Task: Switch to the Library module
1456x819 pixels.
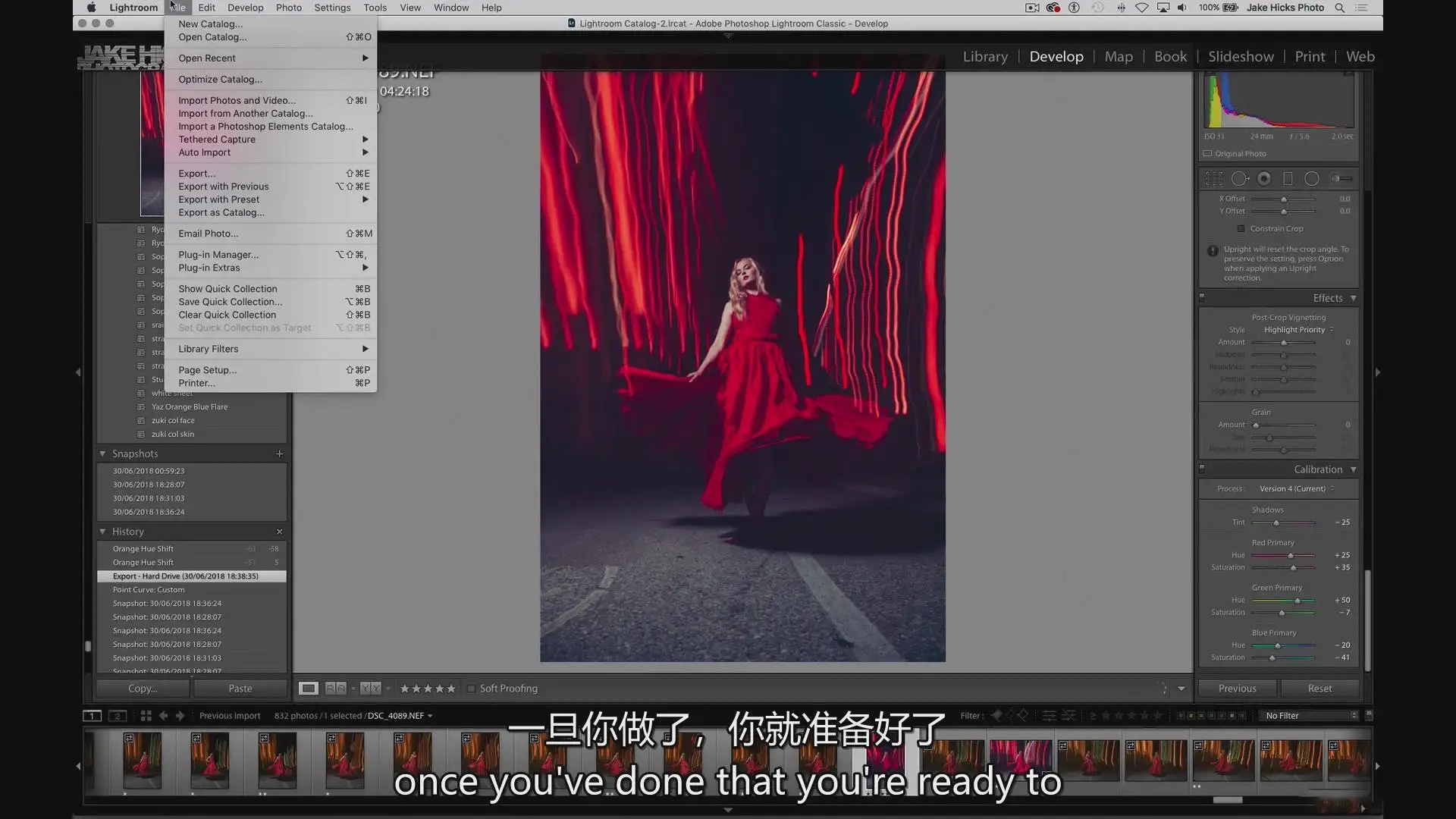Action: [x=985, y=57]
